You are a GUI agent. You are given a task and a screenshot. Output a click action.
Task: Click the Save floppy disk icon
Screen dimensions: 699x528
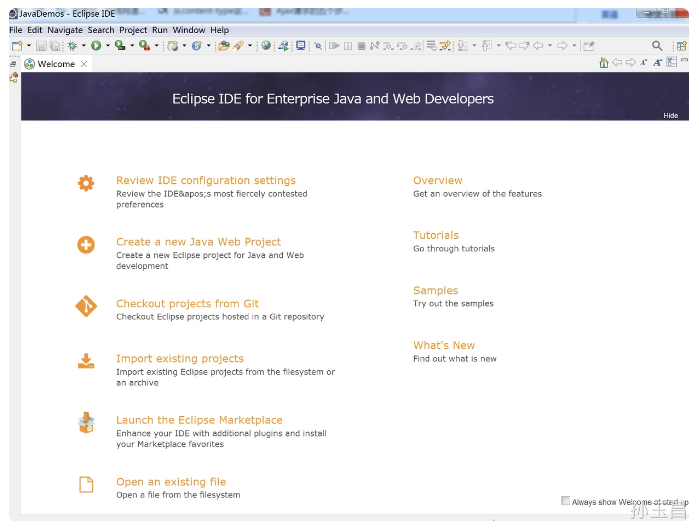pos(41,45)
